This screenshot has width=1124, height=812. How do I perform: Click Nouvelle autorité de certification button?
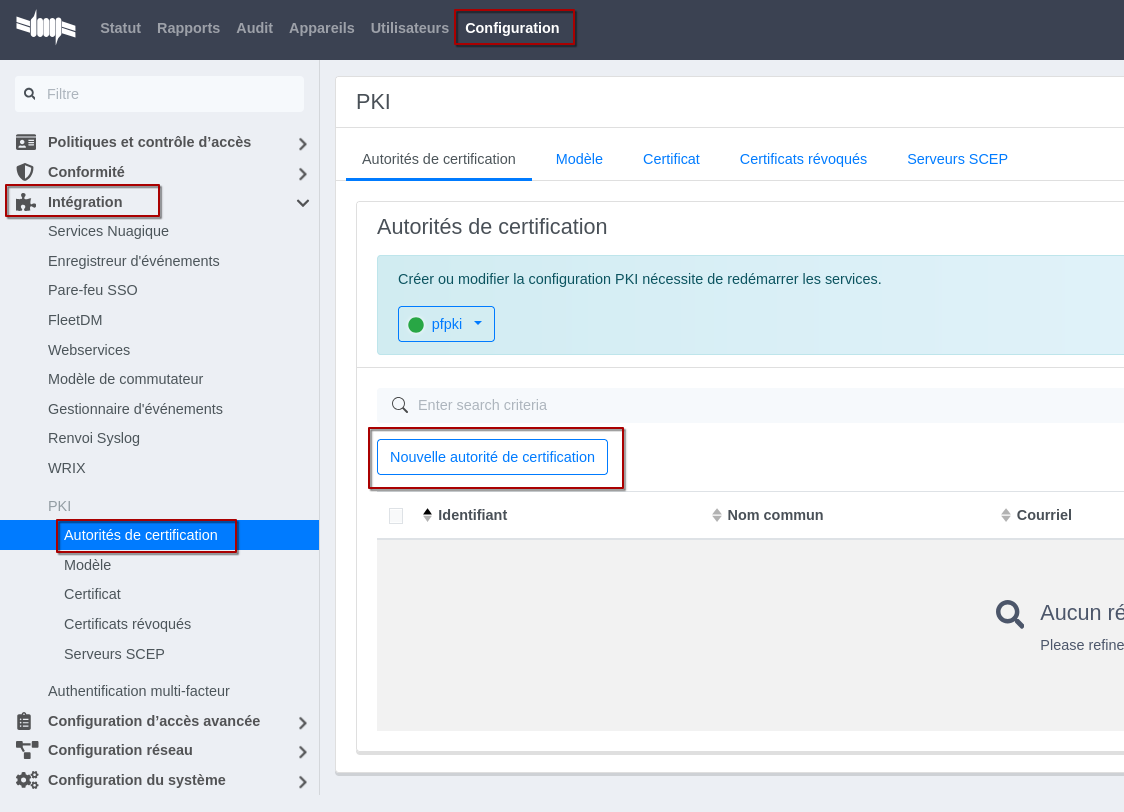tap(492, 457)
